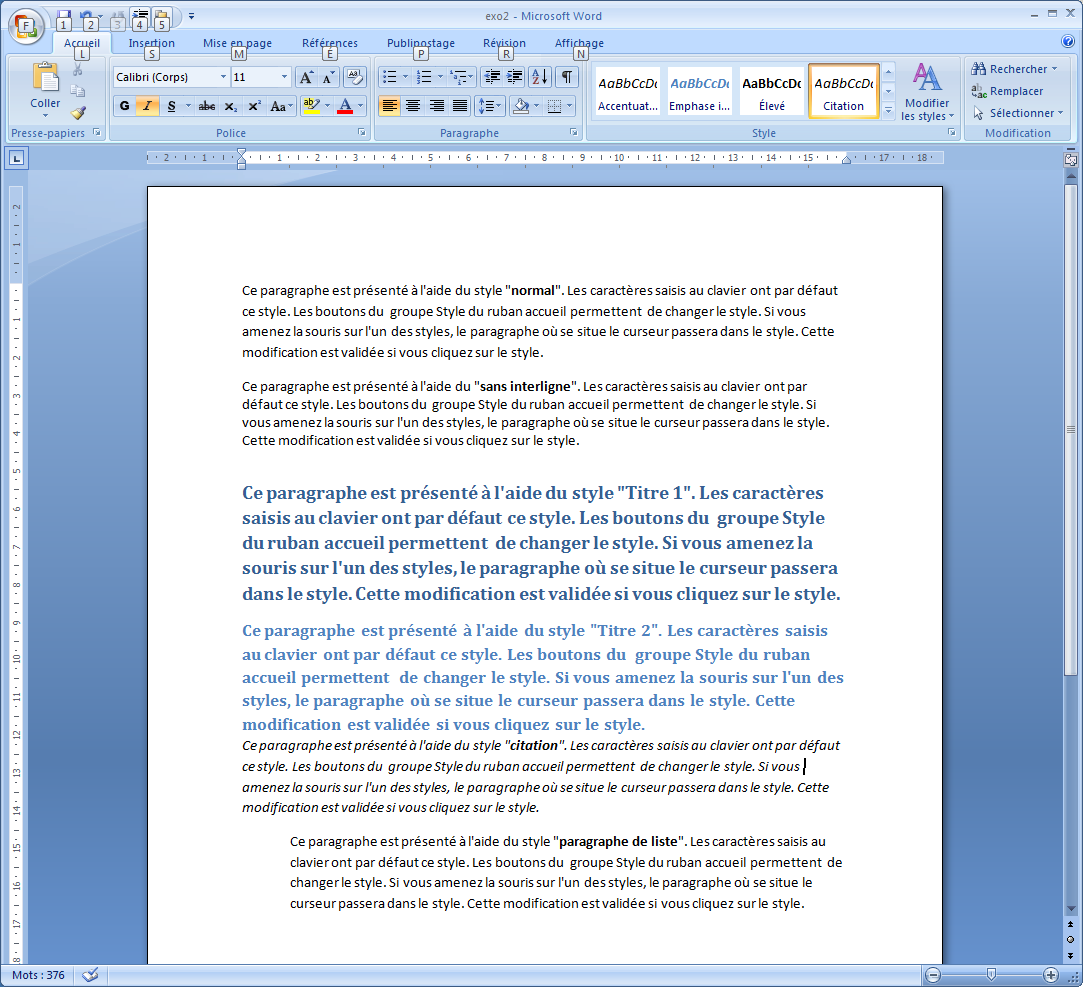
Task: Open Word help with the question mark
Action: [x=1068, y=41]
